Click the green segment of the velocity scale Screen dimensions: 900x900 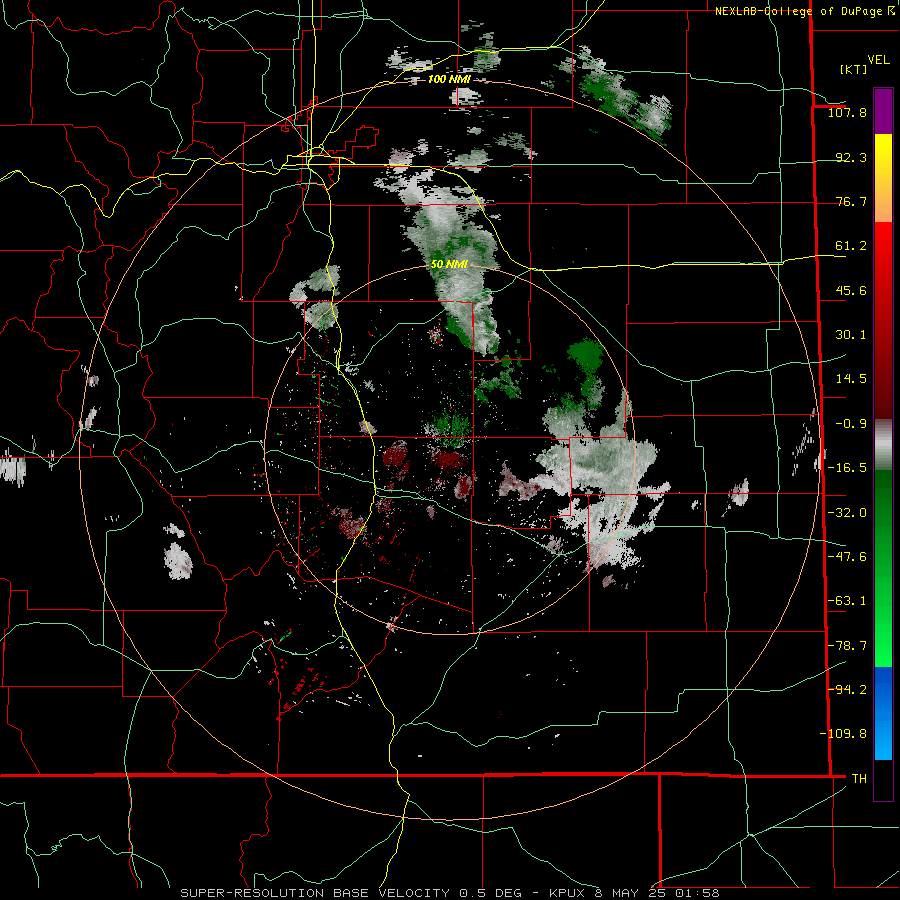pos(883,568)
